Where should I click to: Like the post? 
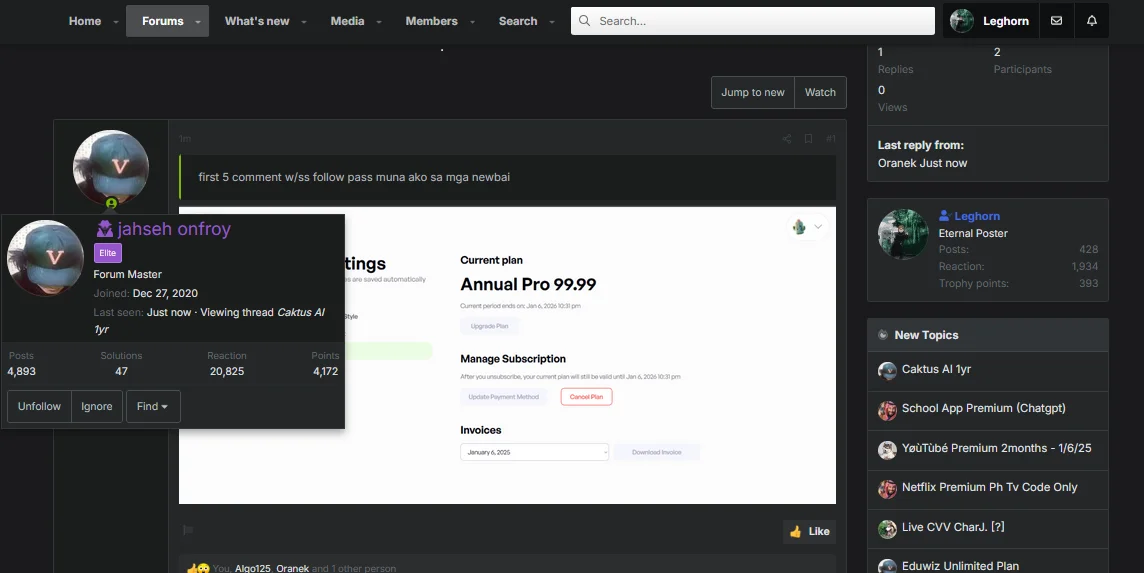[810, 531]
